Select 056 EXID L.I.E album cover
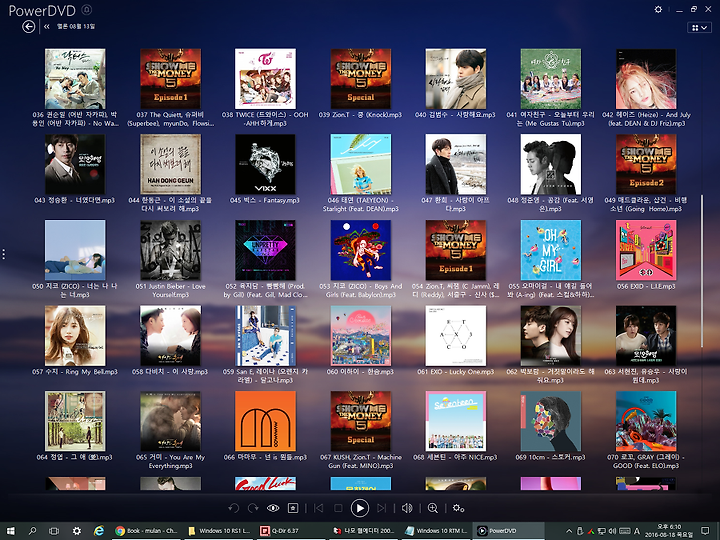Viewport: 720px width, 540px height. [646, 250]
